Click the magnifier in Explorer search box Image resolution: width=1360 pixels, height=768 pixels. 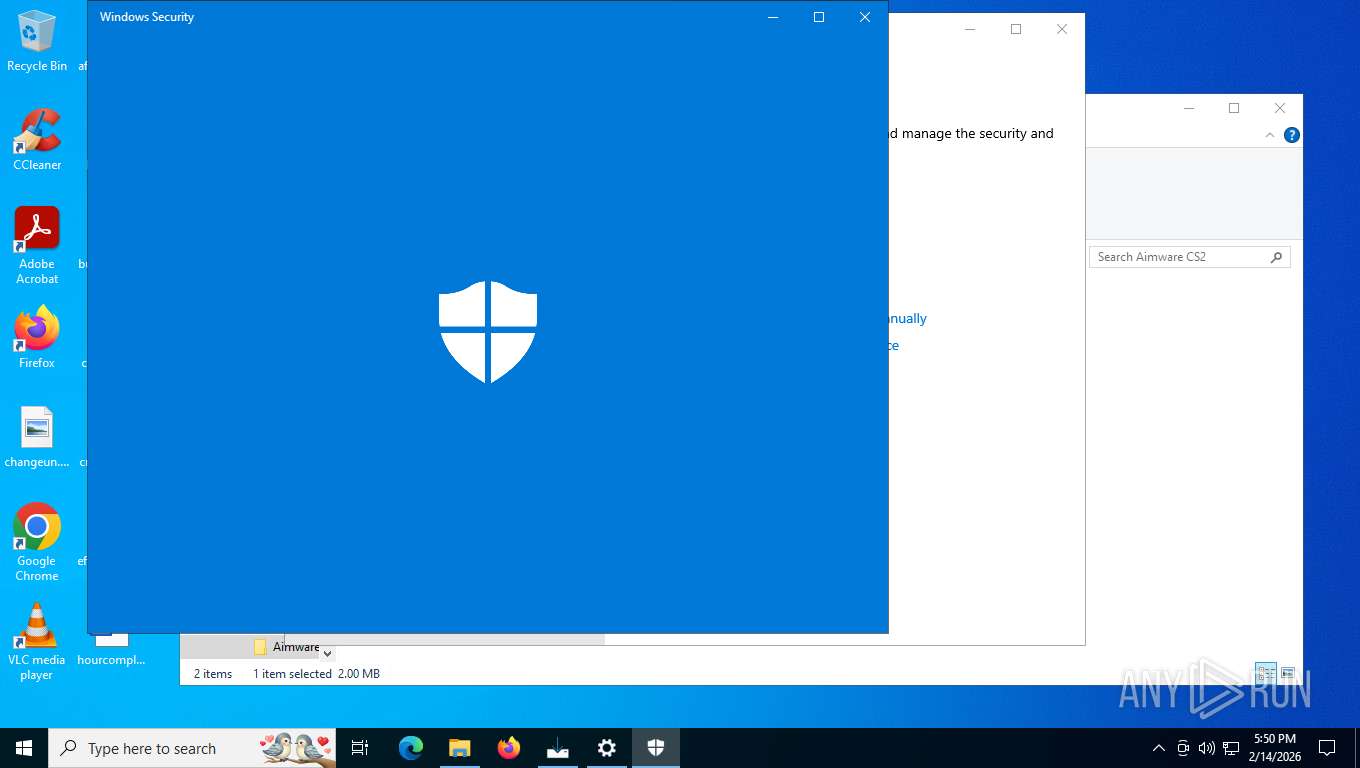(1276, 257)
